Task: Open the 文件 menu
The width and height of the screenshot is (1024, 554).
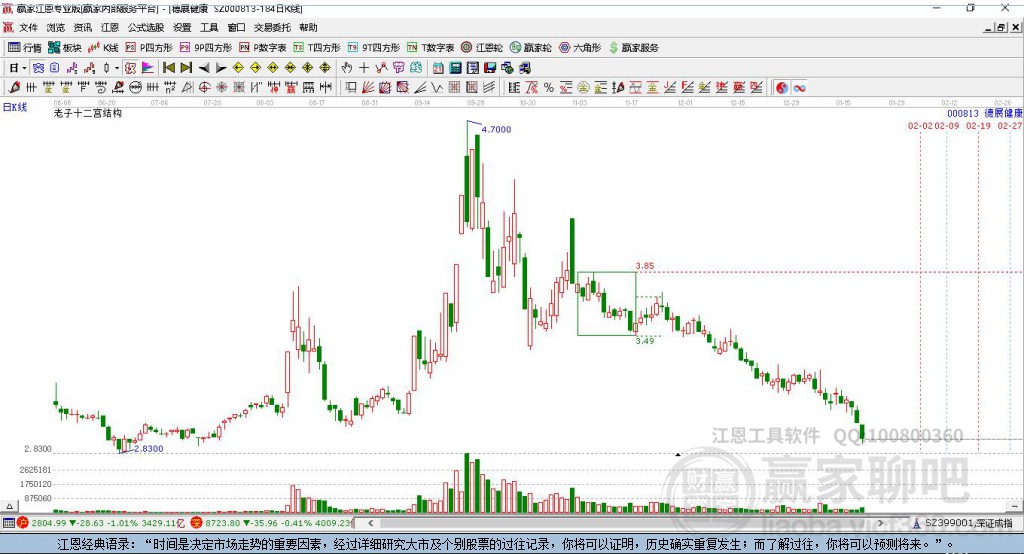Action: pyautogui.click(x=29, y=27)
